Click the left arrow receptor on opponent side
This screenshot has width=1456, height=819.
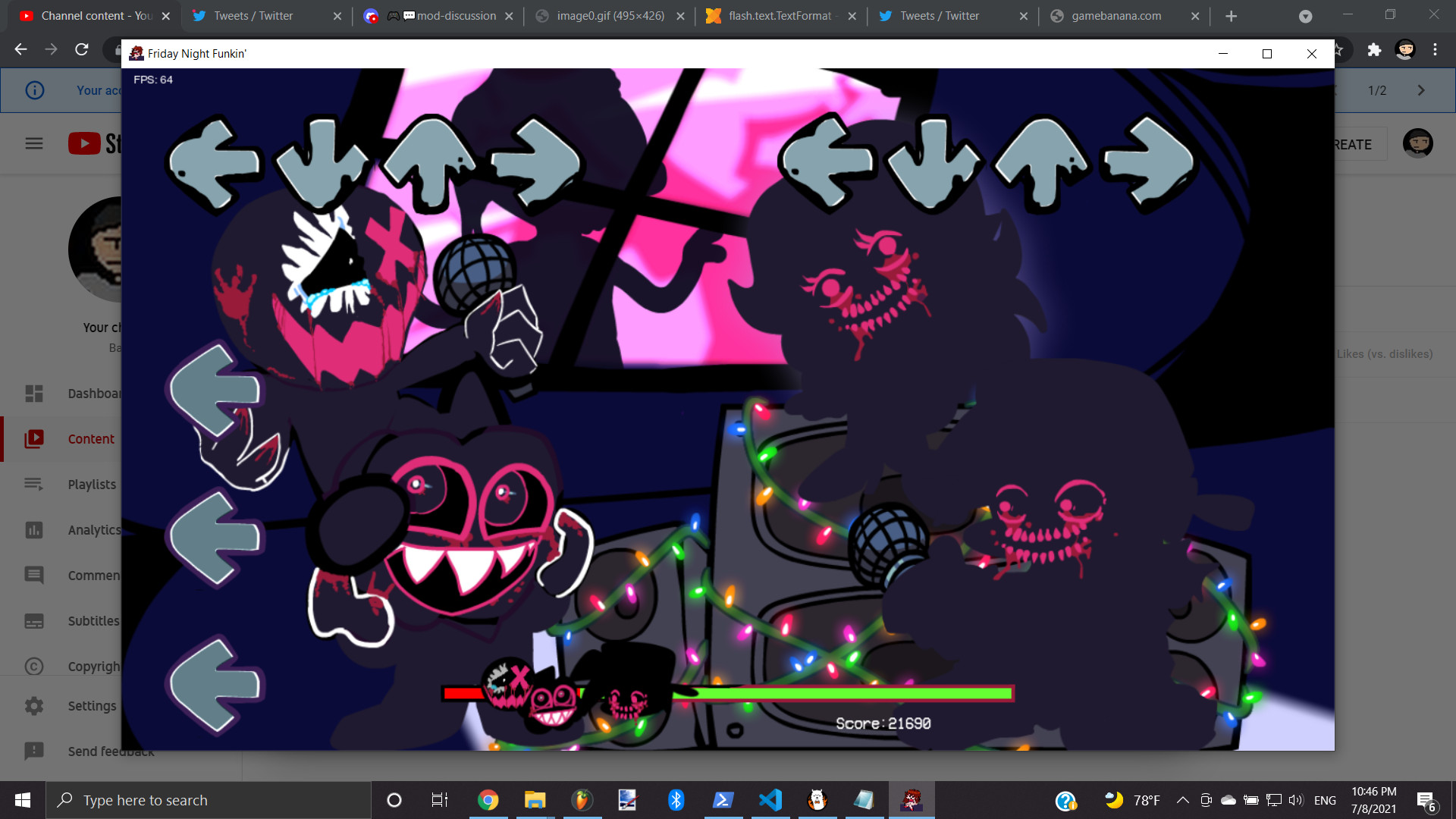tap(215, 163)
